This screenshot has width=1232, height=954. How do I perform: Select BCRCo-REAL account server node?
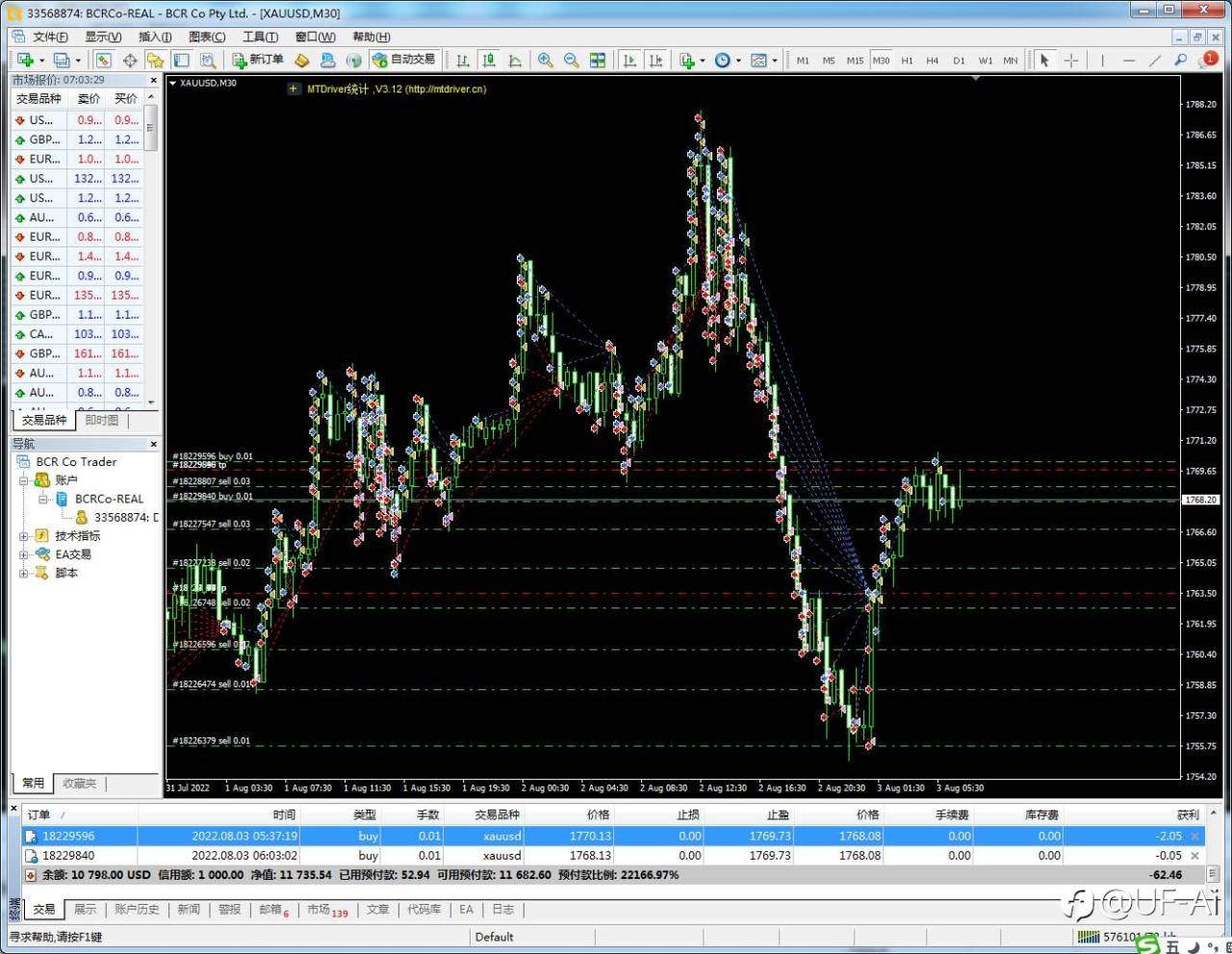pyautogui.click(x=109, y=499)
